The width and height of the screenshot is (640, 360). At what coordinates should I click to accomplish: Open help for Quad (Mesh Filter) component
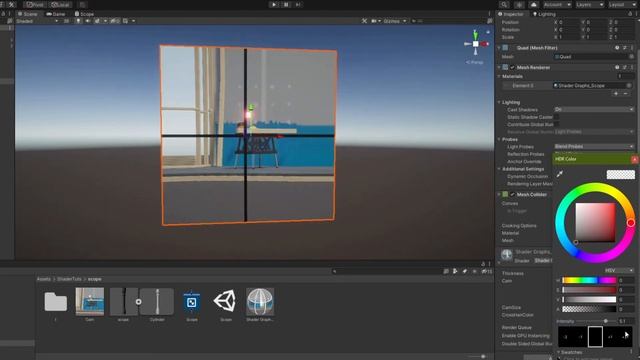point(617,48)
